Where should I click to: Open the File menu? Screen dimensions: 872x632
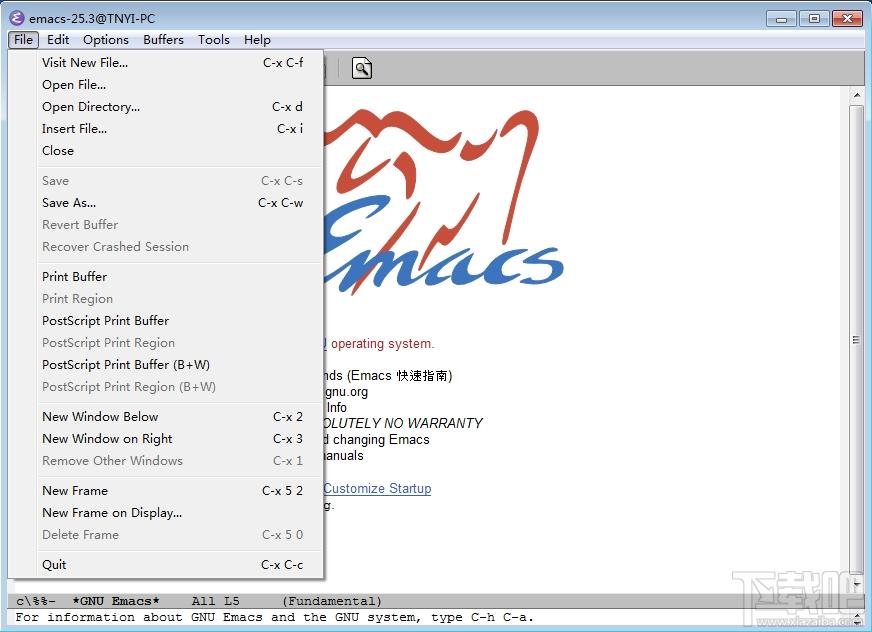point(23,40)
